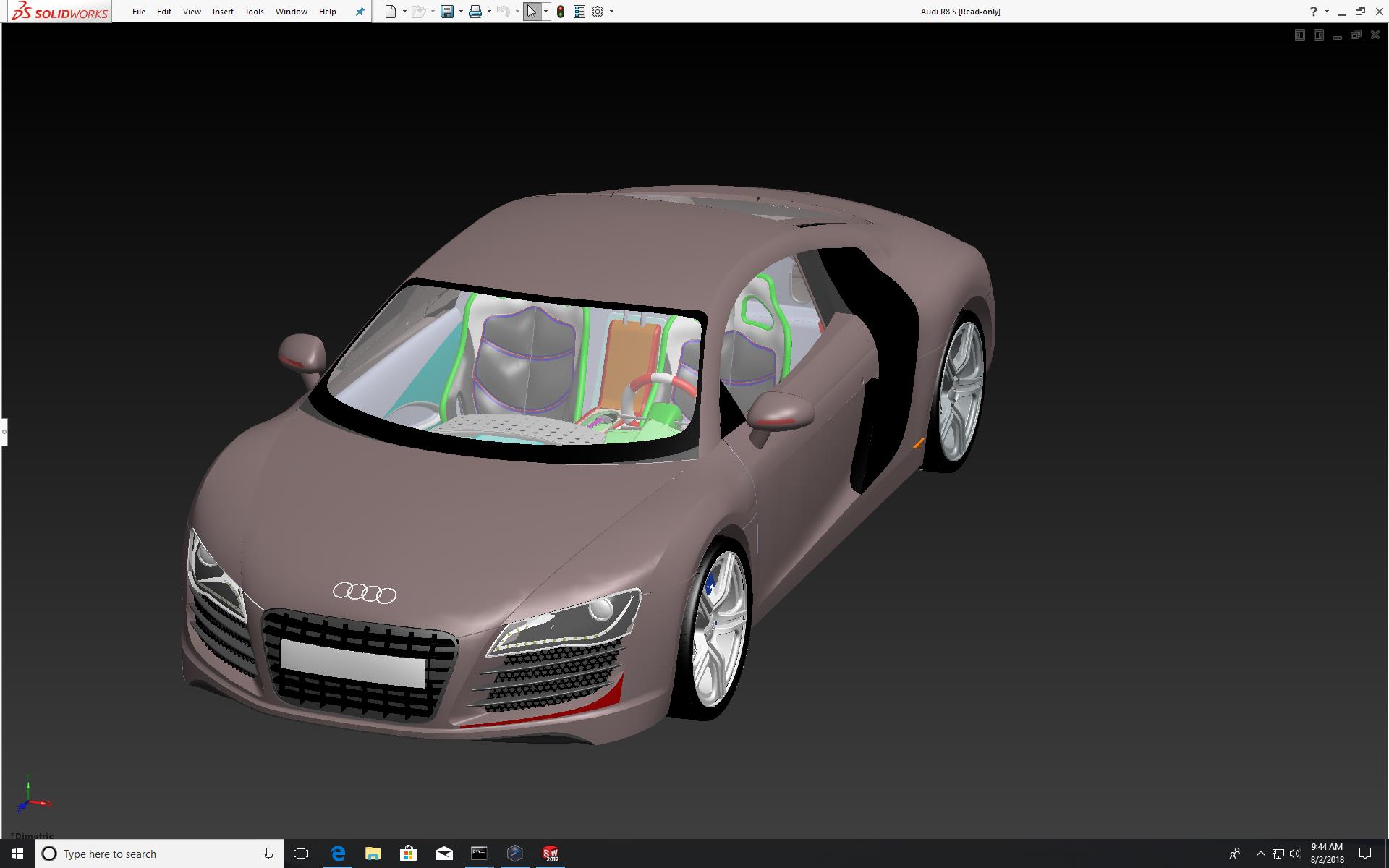Open the Tools menu
This screenshot has width=1389, height=868.
tap(254, 12)
